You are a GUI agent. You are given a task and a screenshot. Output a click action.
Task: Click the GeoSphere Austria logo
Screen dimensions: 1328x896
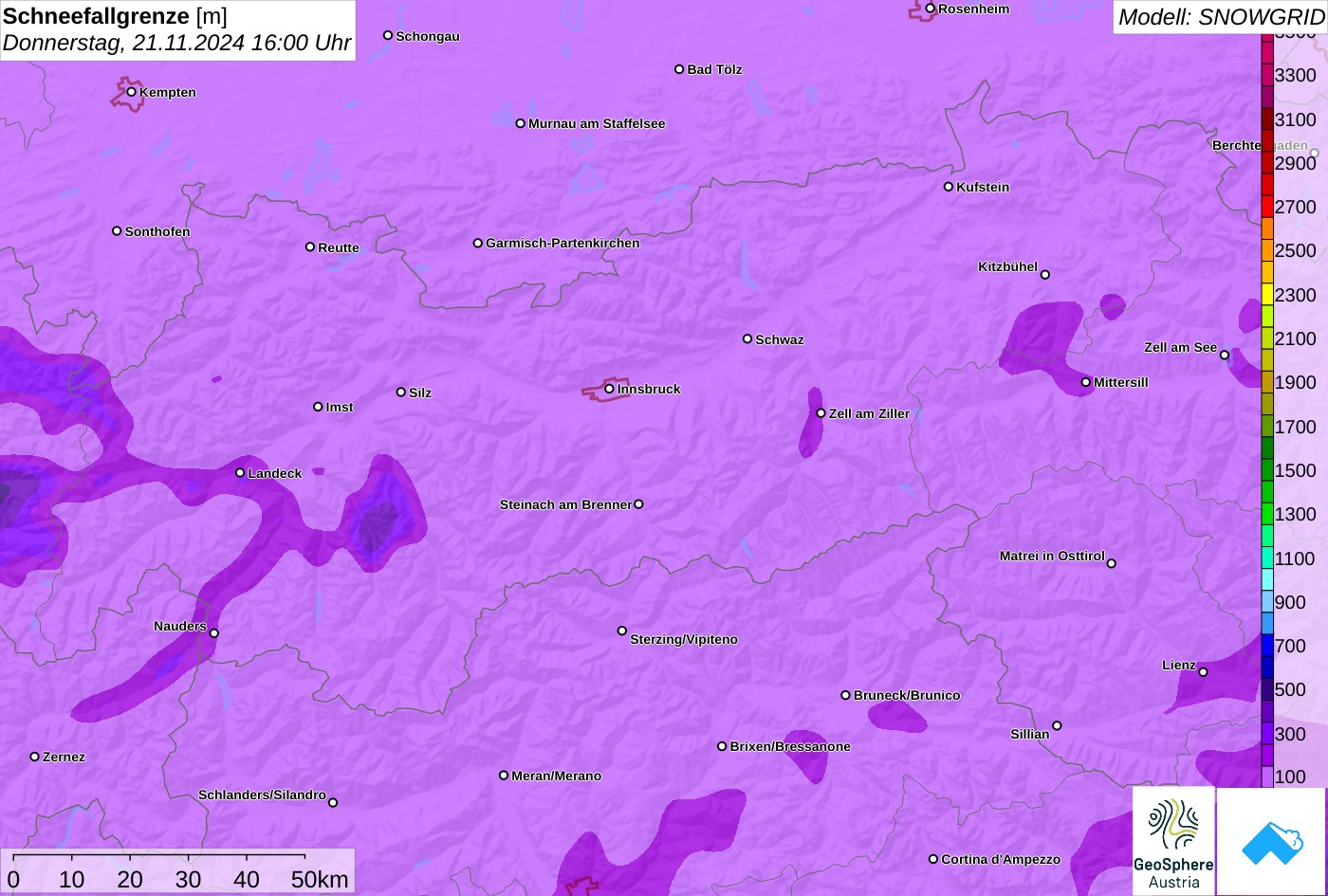(1173, 841)
